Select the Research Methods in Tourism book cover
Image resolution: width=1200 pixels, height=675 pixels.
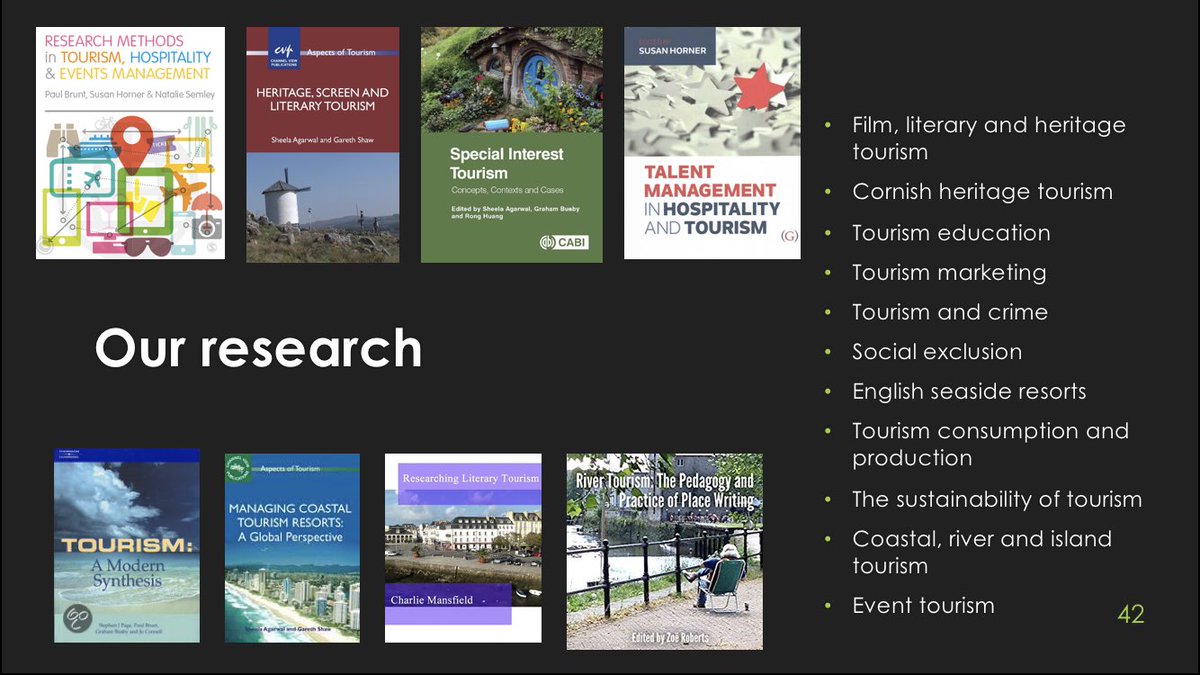click(130, 143)
